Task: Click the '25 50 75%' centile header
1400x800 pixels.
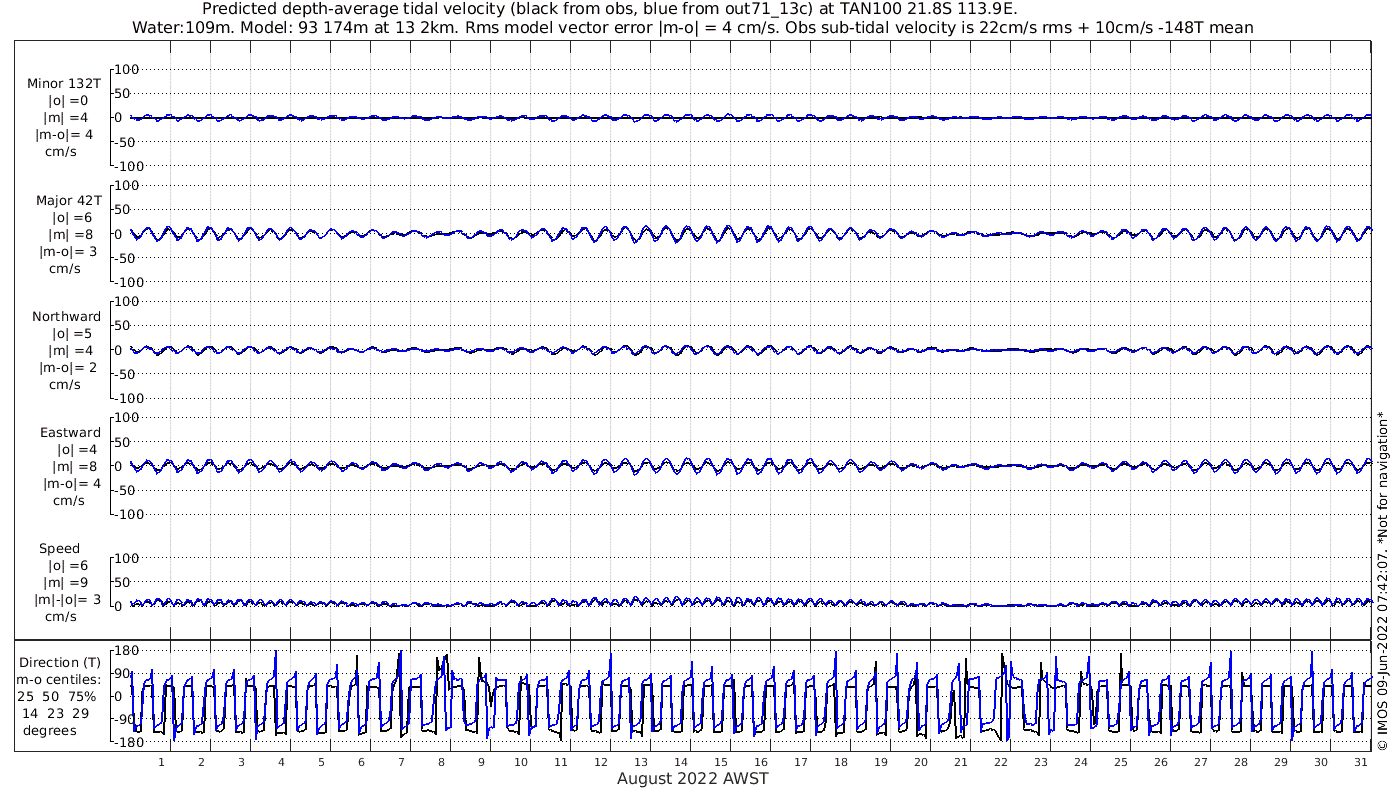Action: [58, 697]
